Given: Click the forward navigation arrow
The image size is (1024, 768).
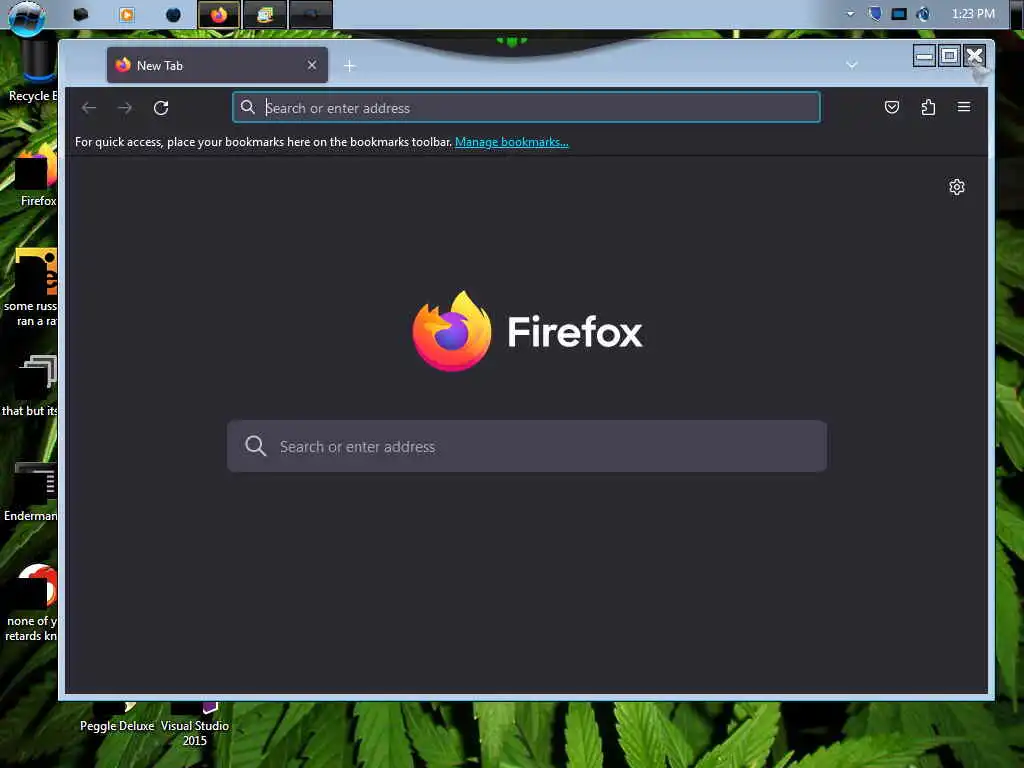Looking at the screenshot, I should point(125,108).
